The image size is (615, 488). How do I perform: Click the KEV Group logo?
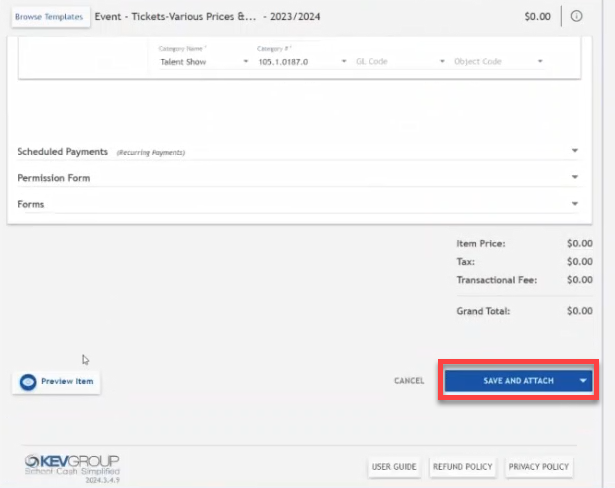(72, 464)
